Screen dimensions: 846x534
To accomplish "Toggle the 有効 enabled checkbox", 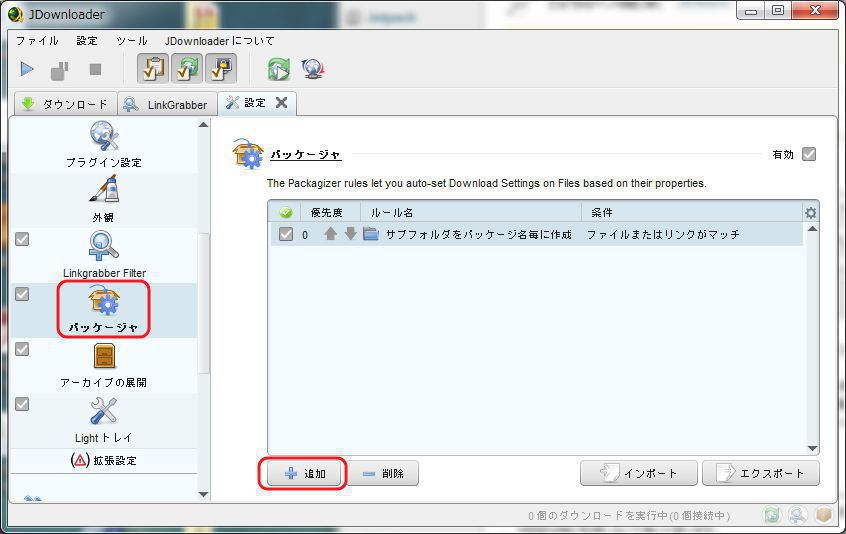I will coord(809,154).
